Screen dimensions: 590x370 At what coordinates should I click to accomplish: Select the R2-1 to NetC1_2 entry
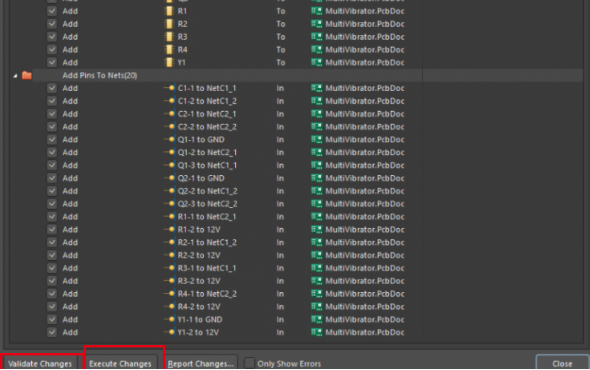207,242
